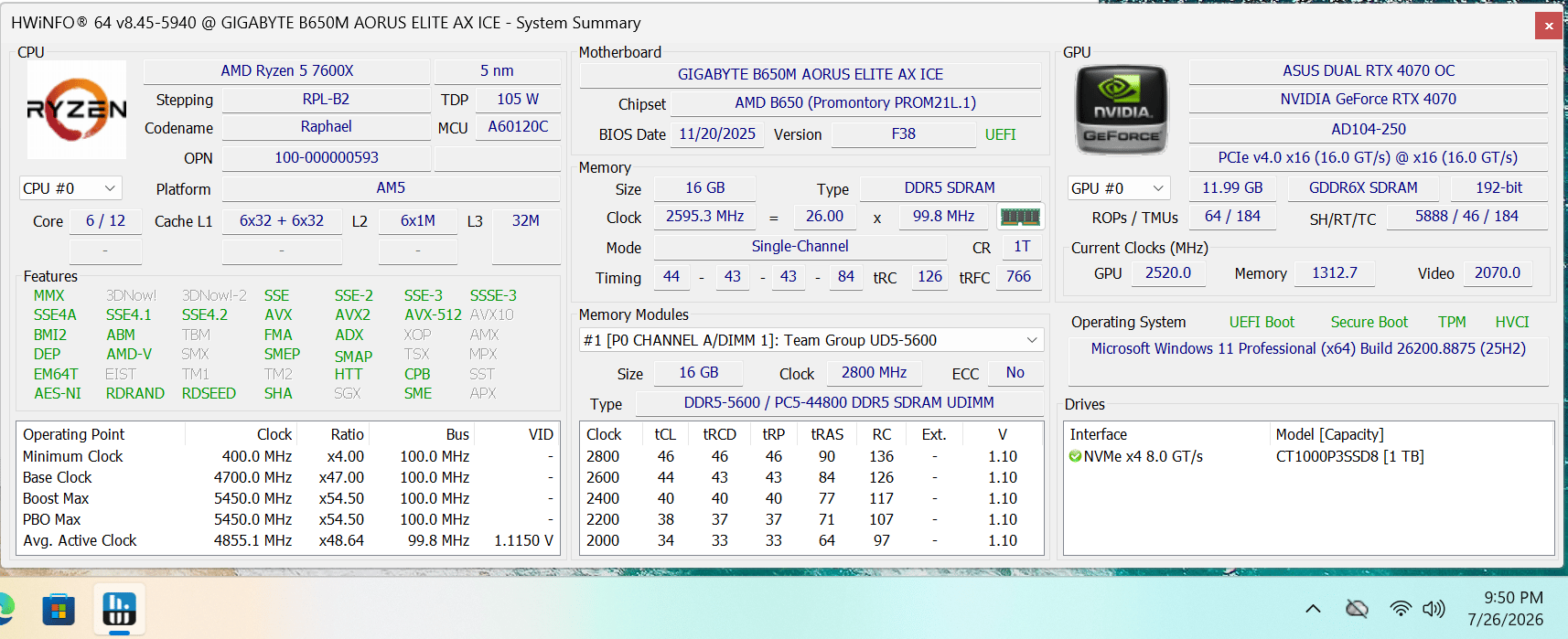Screen dimensions: 1568x639
Task: Open the CPU #0 selector dropdown
Action: pyautogui.click(x=70, y=188)
